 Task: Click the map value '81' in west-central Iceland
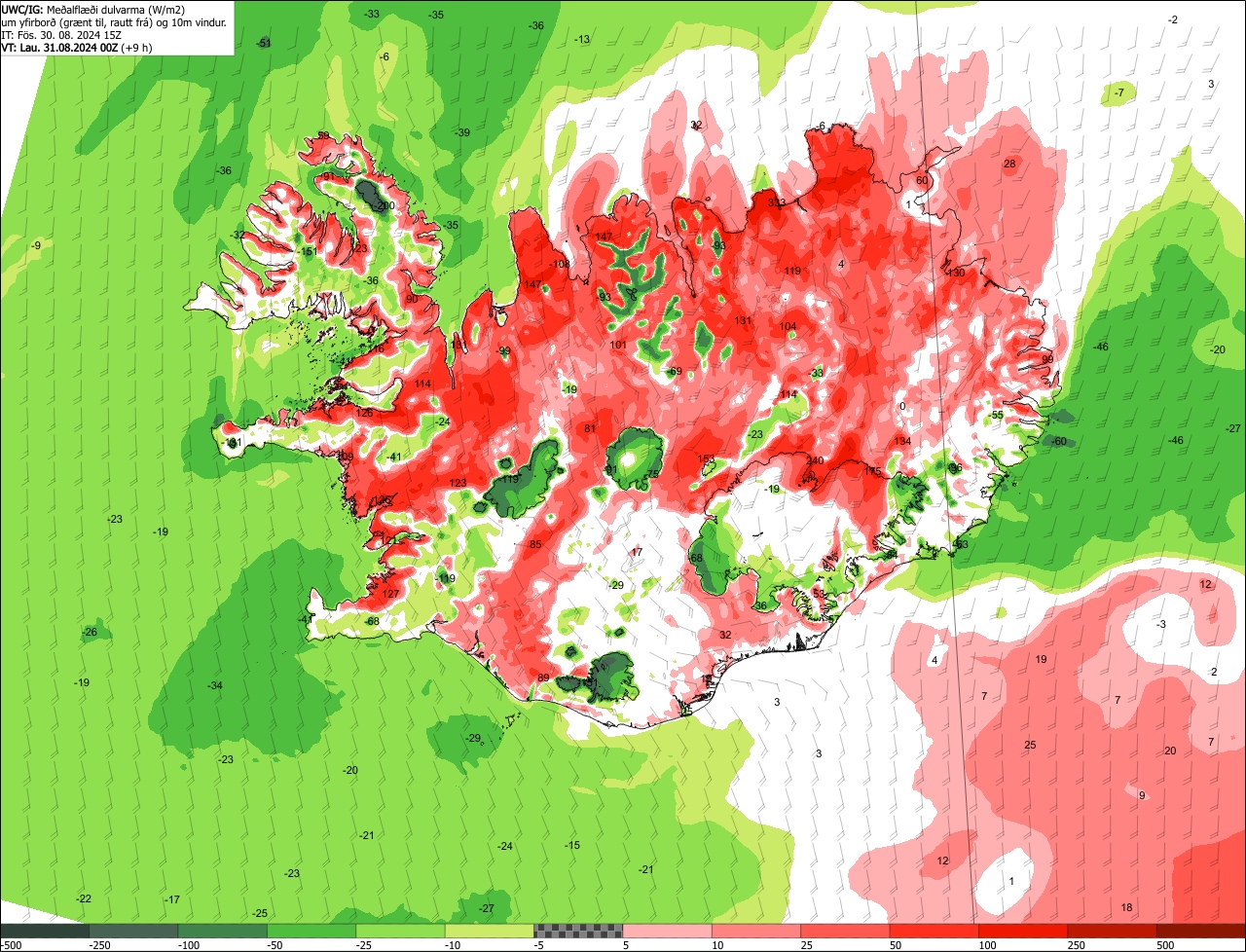(590, 428)
